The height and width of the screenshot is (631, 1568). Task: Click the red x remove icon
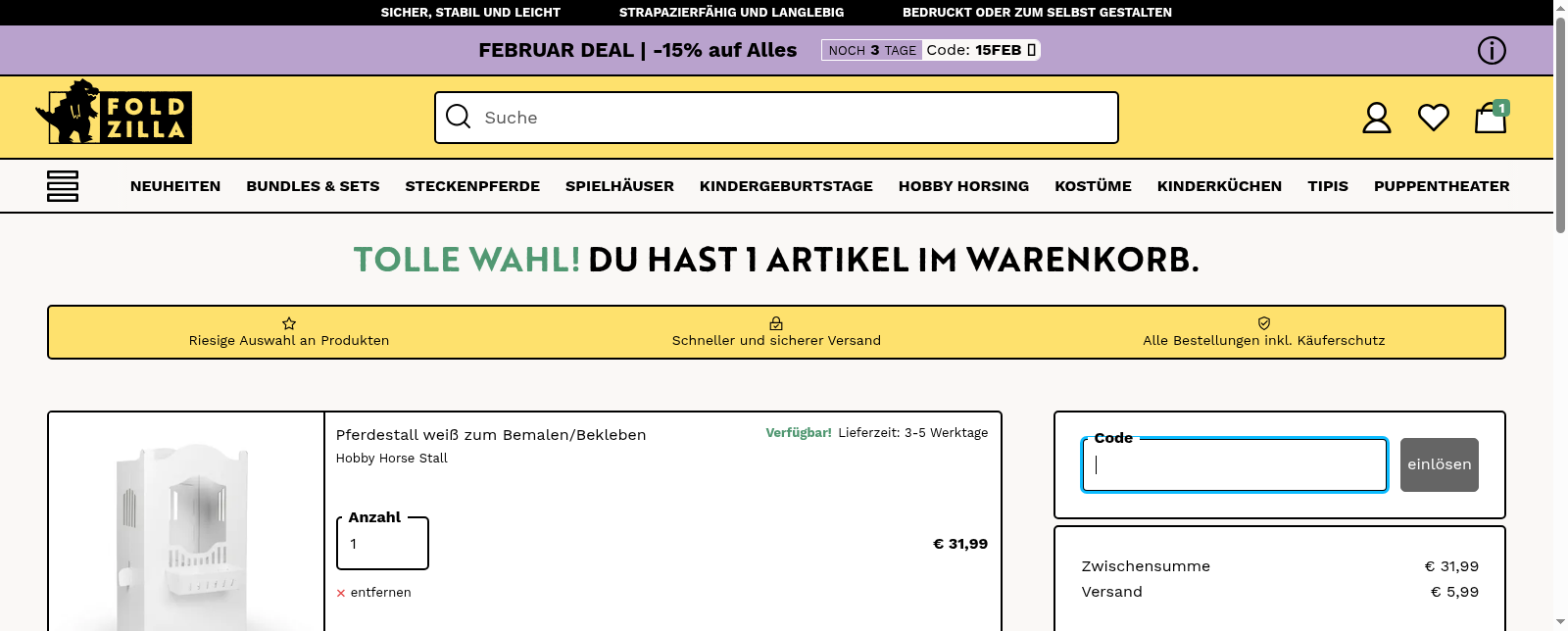pos(341,593)
